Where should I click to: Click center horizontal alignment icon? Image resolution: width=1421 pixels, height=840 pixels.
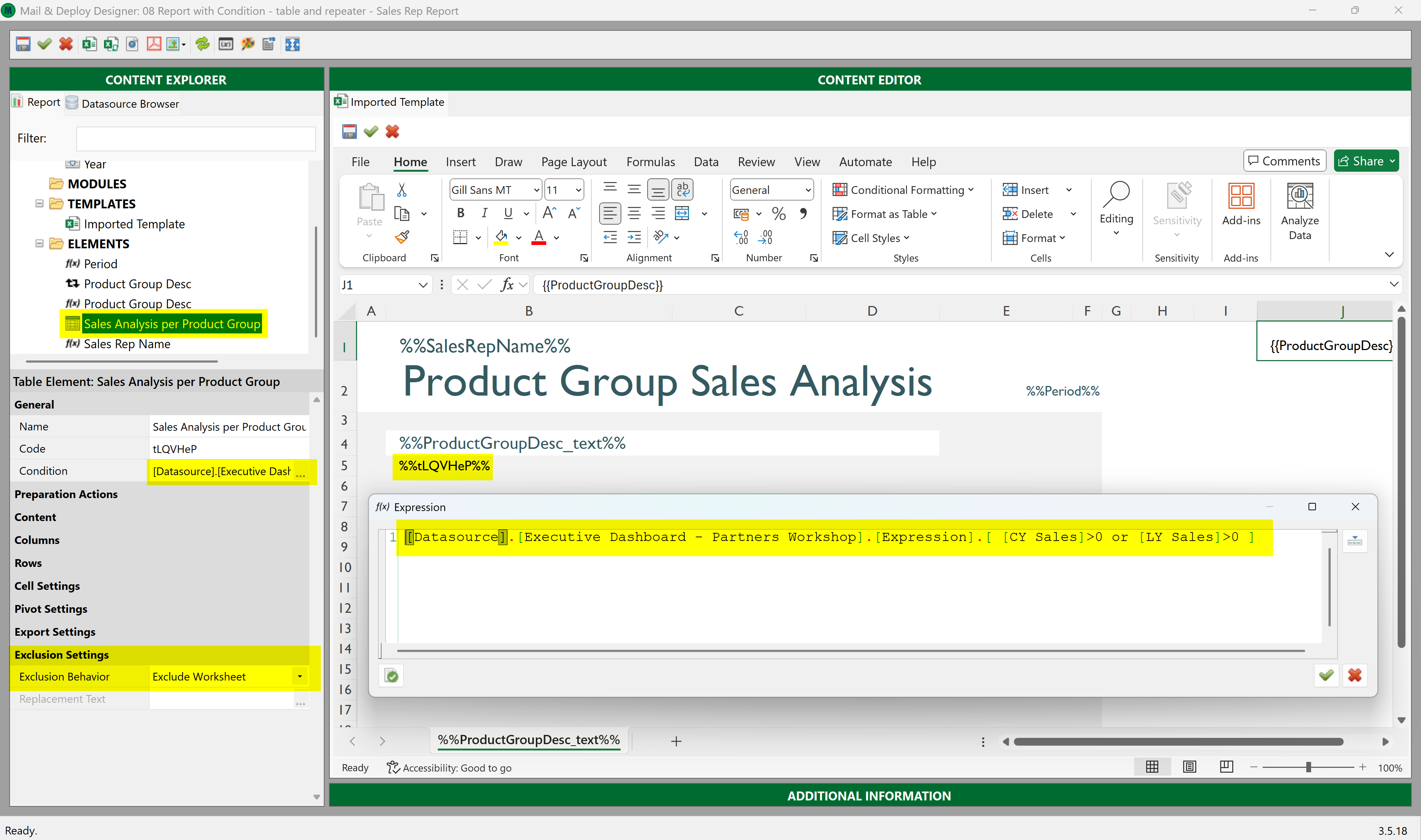(634, 214)
